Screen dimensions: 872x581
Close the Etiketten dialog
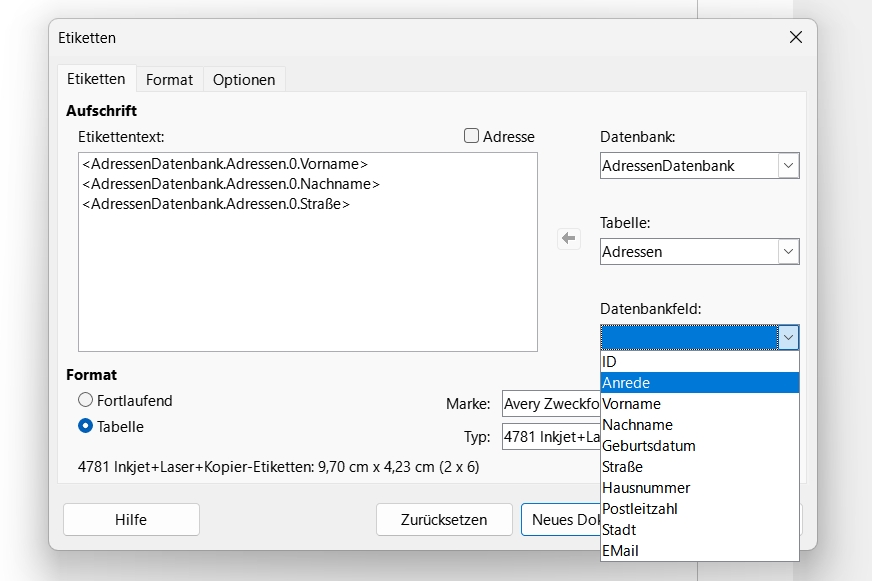[x=796, y=37]
